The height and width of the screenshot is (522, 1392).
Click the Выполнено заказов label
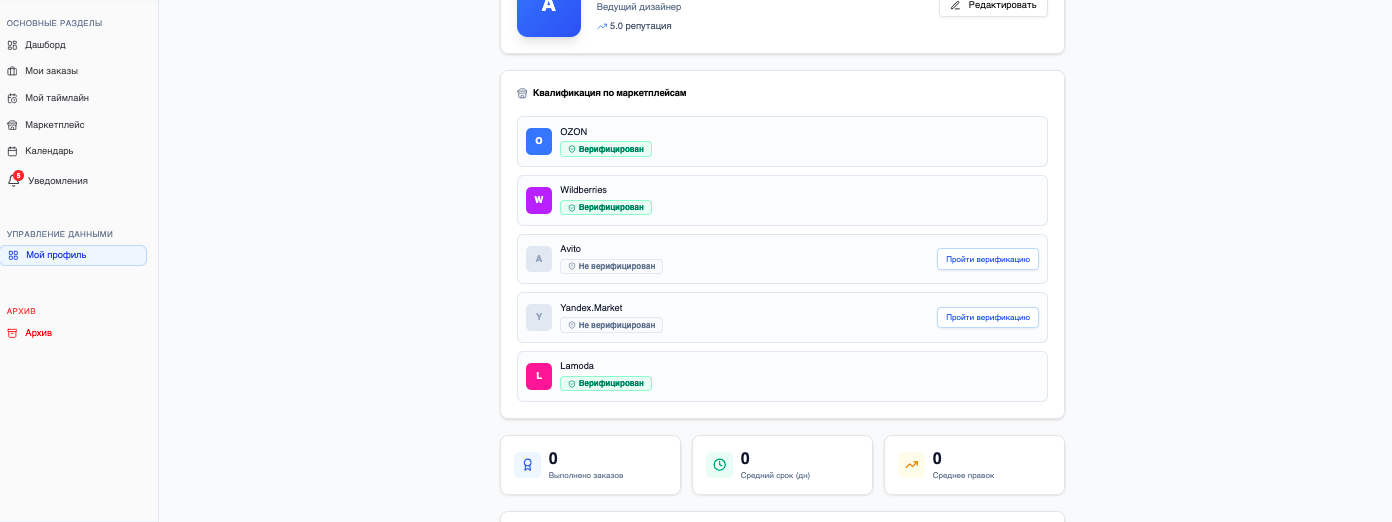(586, 476)
